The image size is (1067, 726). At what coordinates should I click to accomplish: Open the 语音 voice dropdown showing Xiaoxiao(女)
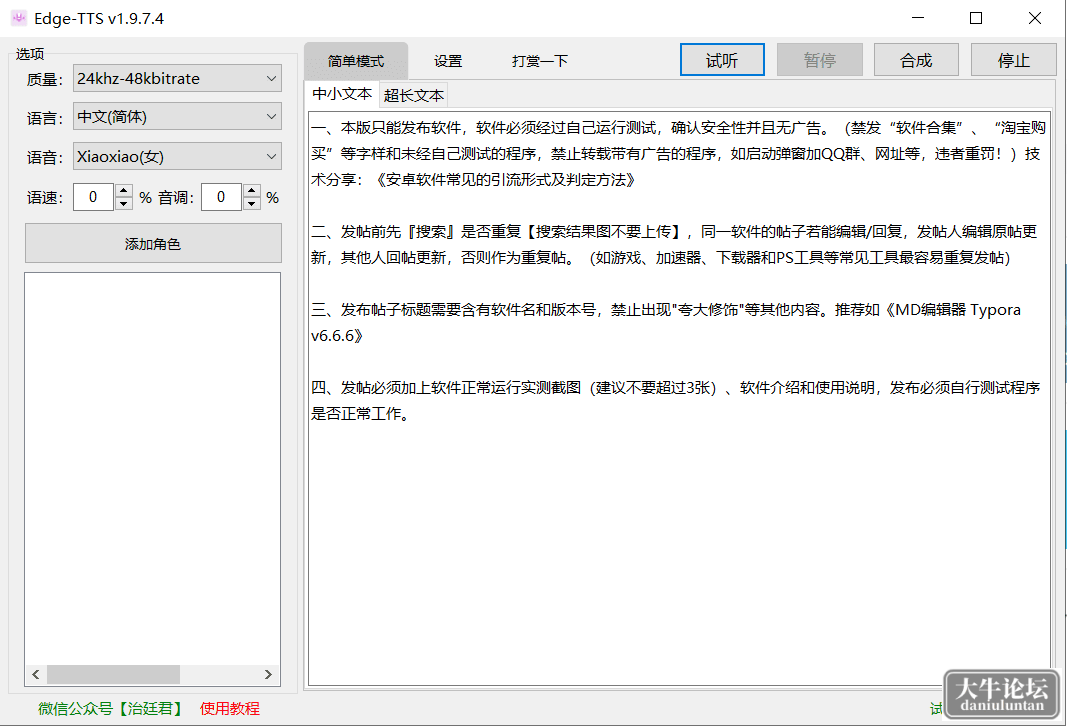tap(177, 156)
